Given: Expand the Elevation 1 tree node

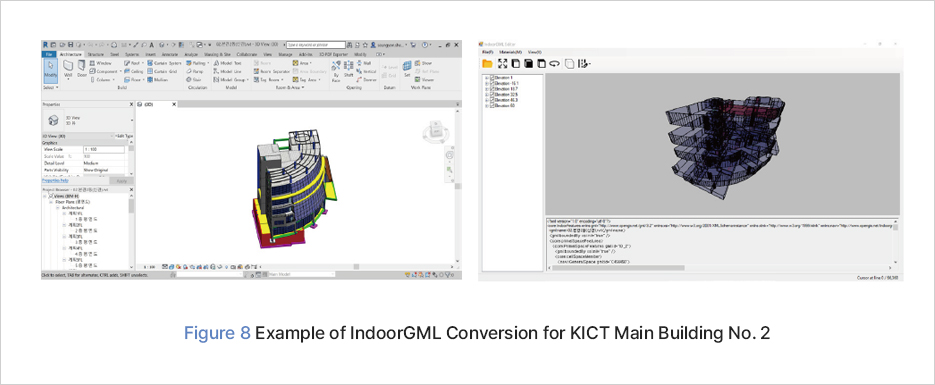Looking at the screenshot, I should (487, 77).
